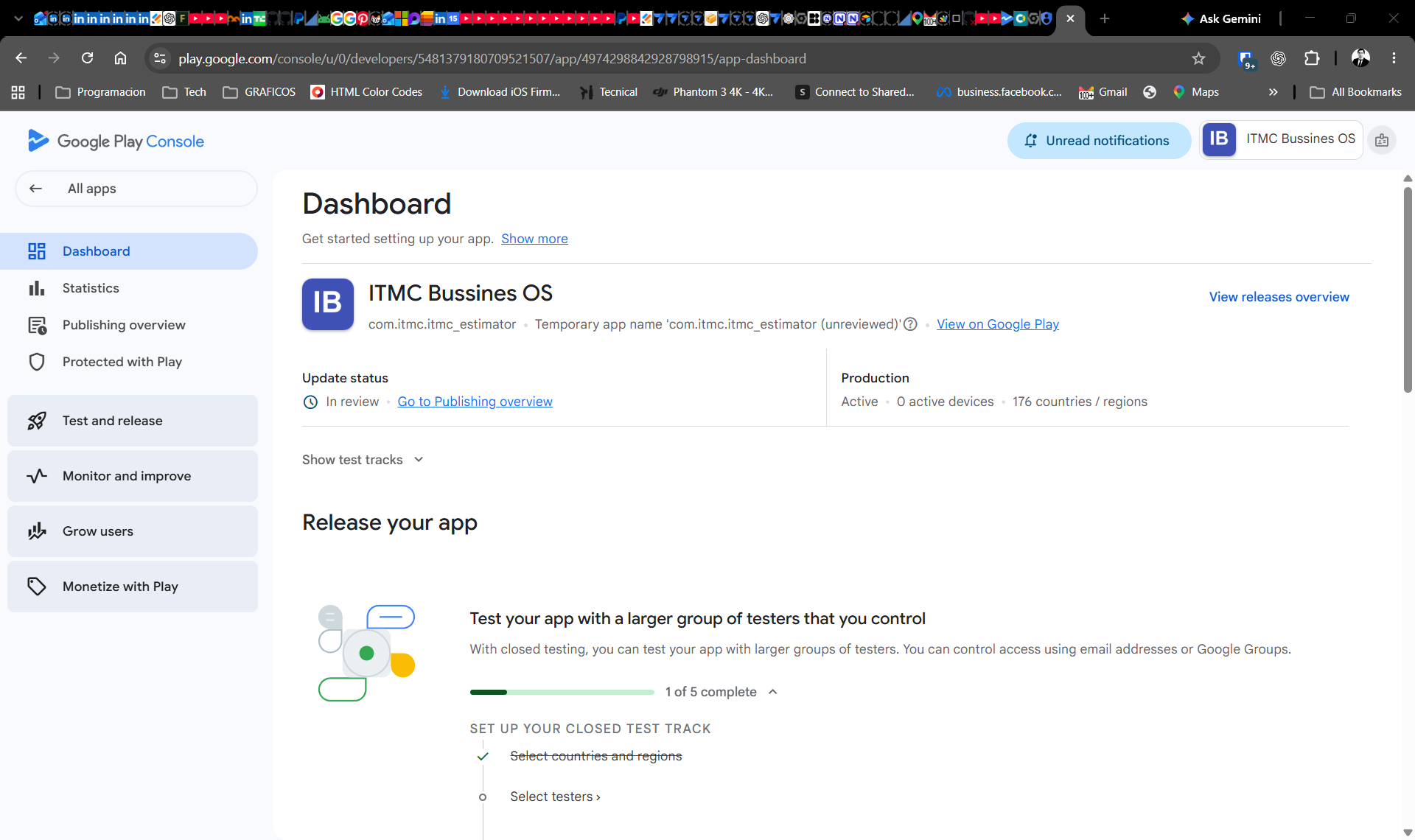Open the Programacion bookmarks folder
Screen dimensions: 1415x840
pos(100,92)
